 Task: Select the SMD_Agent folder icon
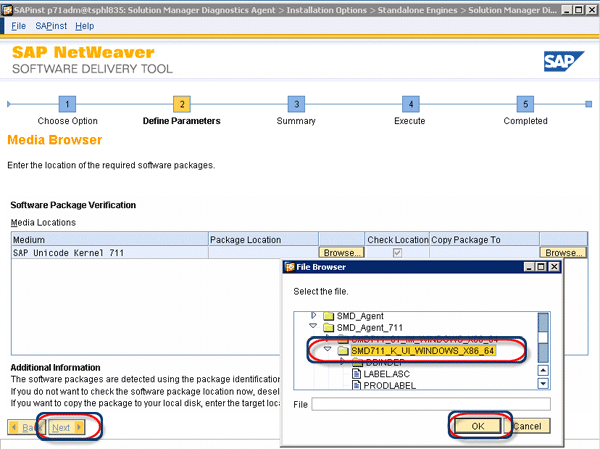[x=328, y=316]
